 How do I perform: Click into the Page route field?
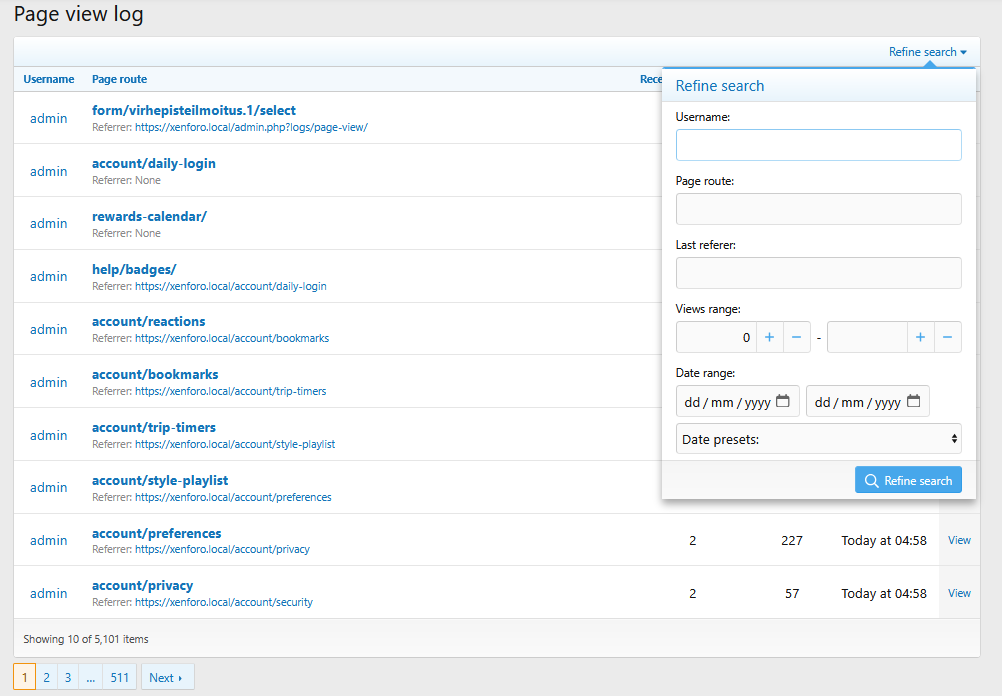(x=818, y=209)
